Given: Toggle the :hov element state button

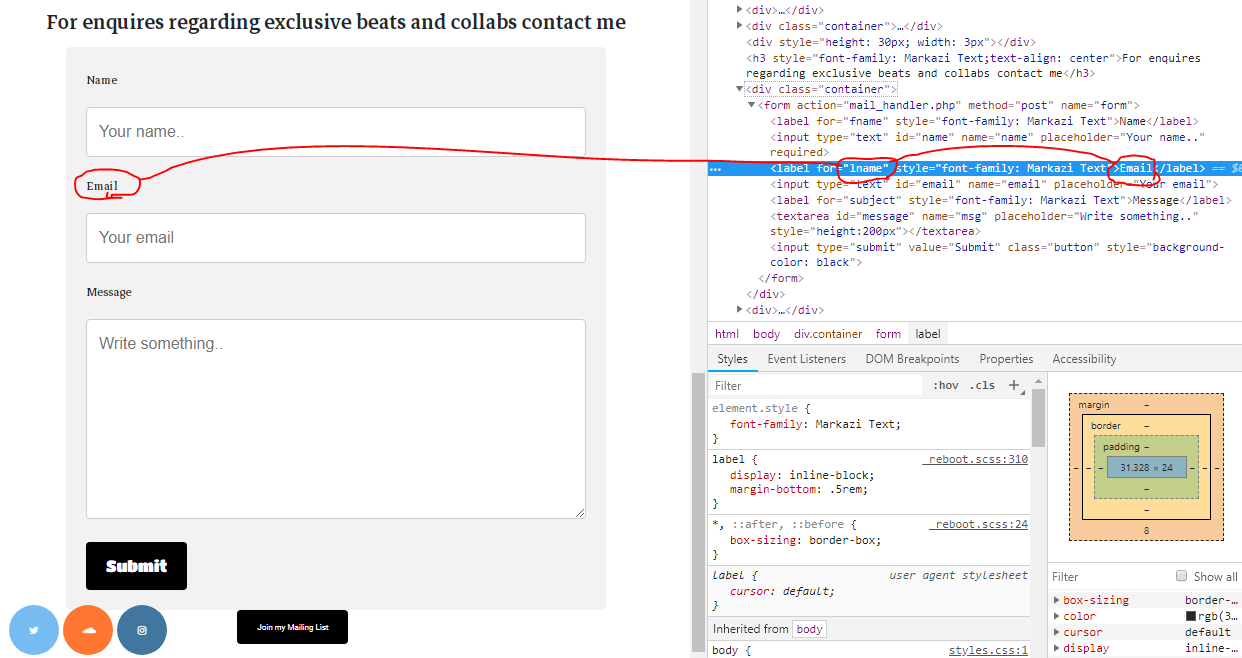Looking at the screenshot, I should click(945, 385).
